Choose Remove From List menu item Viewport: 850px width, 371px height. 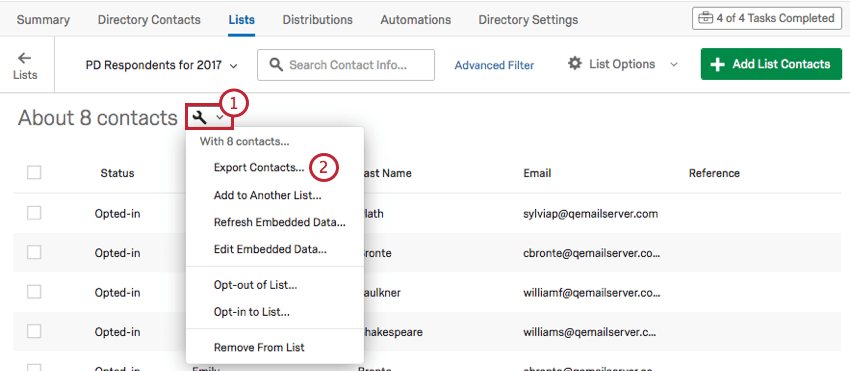coord(259,347)
